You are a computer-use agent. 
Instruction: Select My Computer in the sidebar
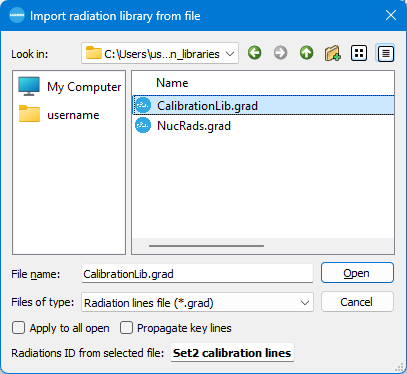[x=70, y=87]
